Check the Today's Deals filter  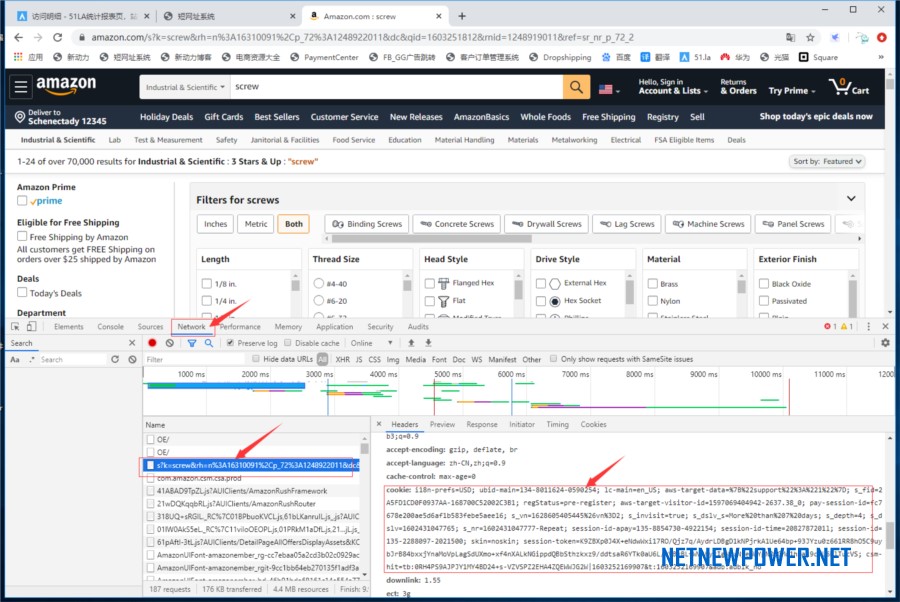coord(22,292)
